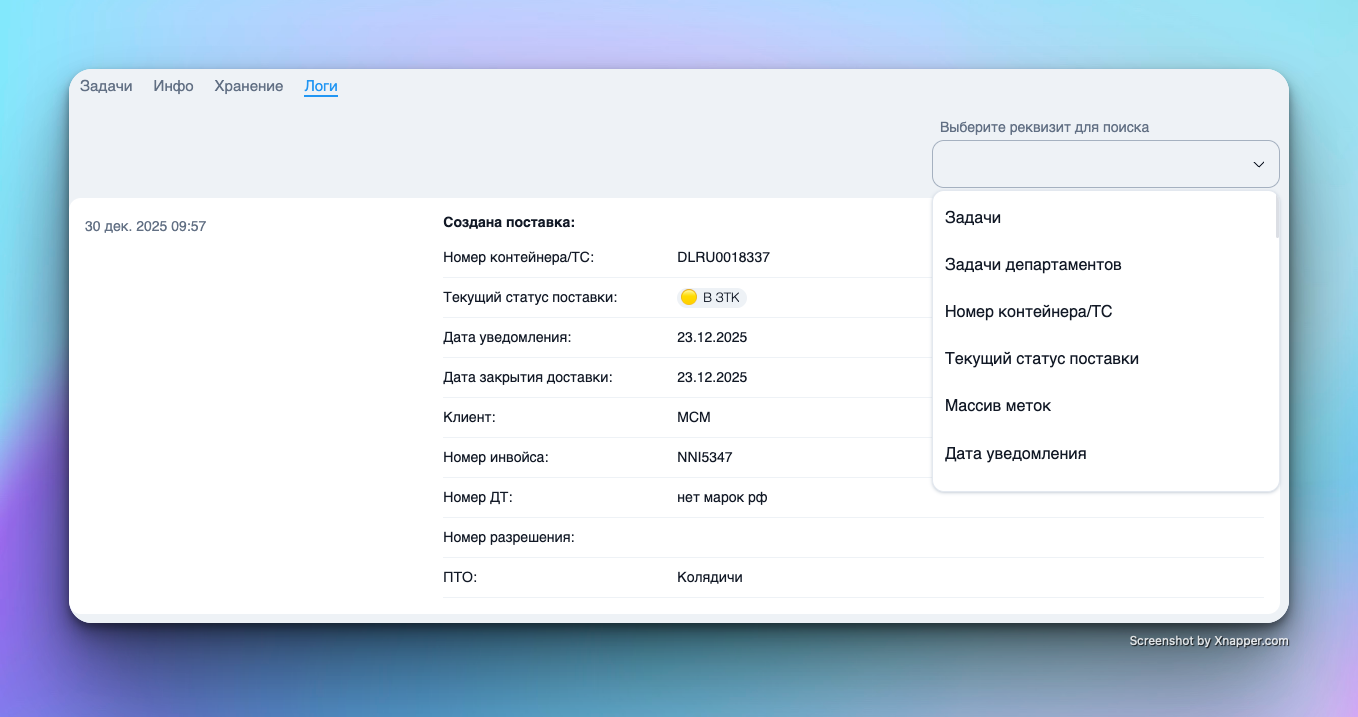The image size is (1358, 717).
Task: Go to the Хранение tab
Action: [x=249, y=86]
